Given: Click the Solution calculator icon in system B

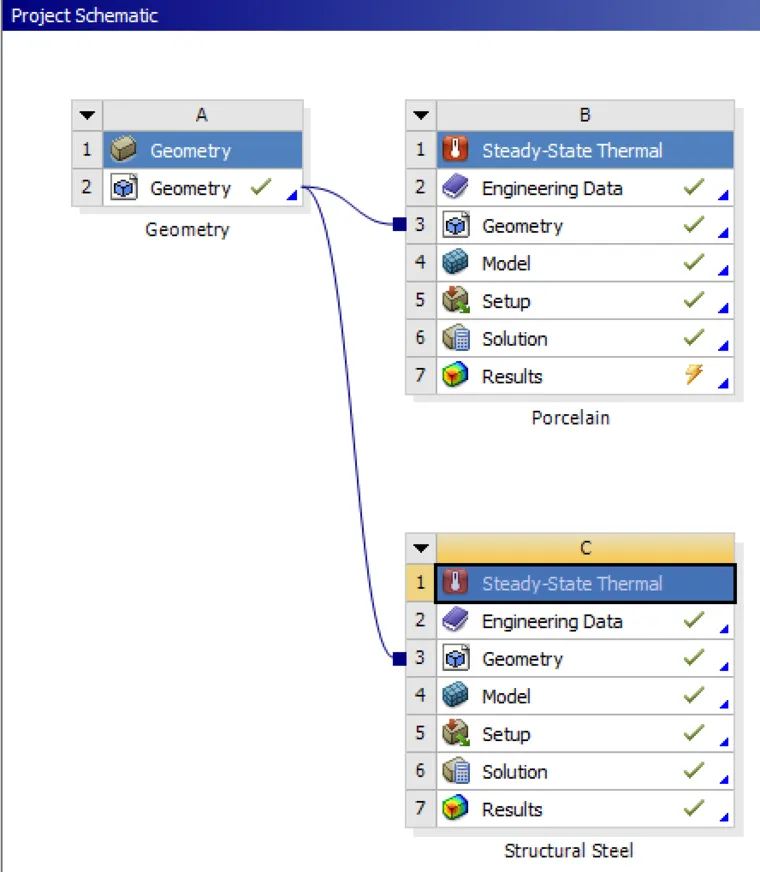Looking at the screenshot, I should tap(456, 338).
